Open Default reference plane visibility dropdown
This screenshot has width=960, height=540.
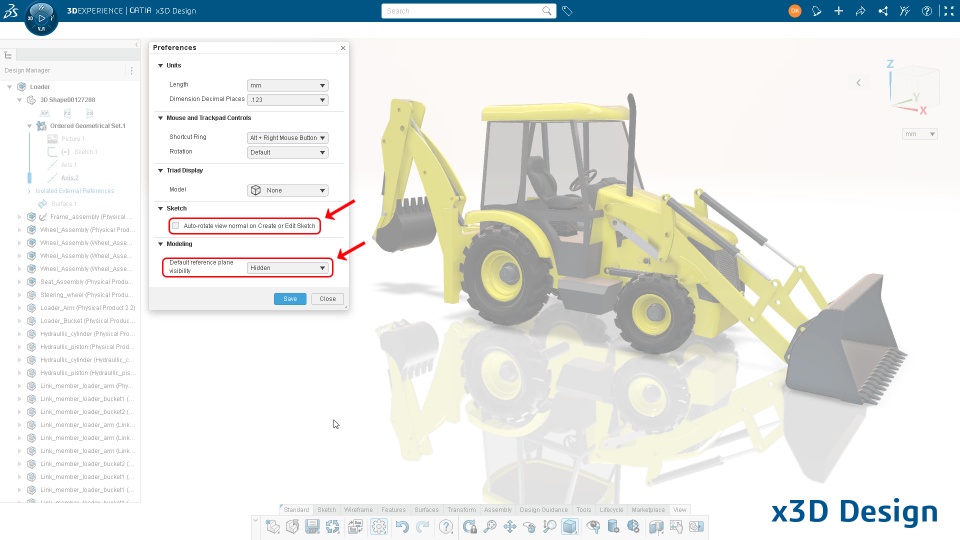tap(287, 268)
